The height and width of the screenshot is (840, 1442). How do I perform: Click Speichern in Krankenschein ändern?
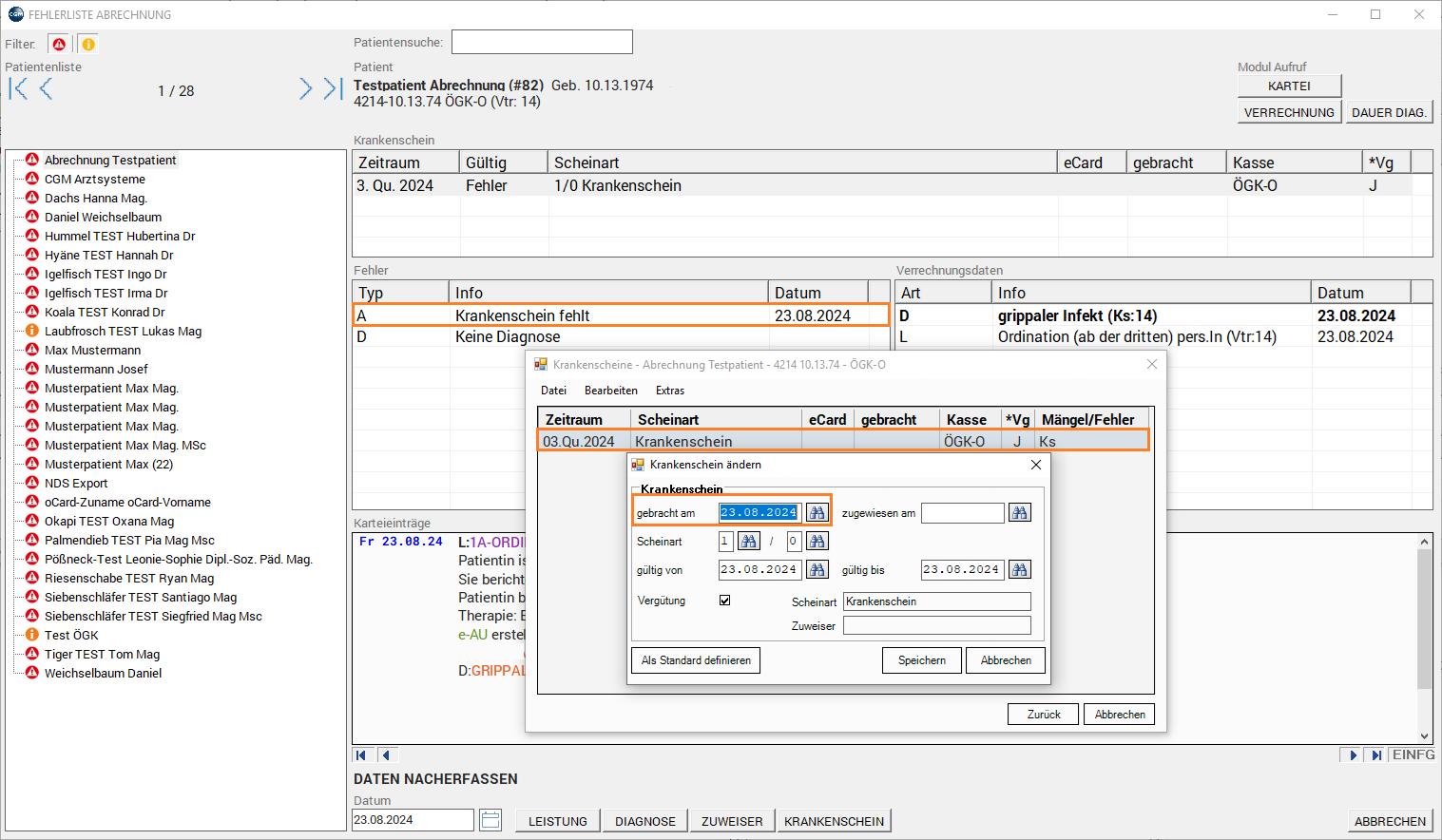coord(922,660)
